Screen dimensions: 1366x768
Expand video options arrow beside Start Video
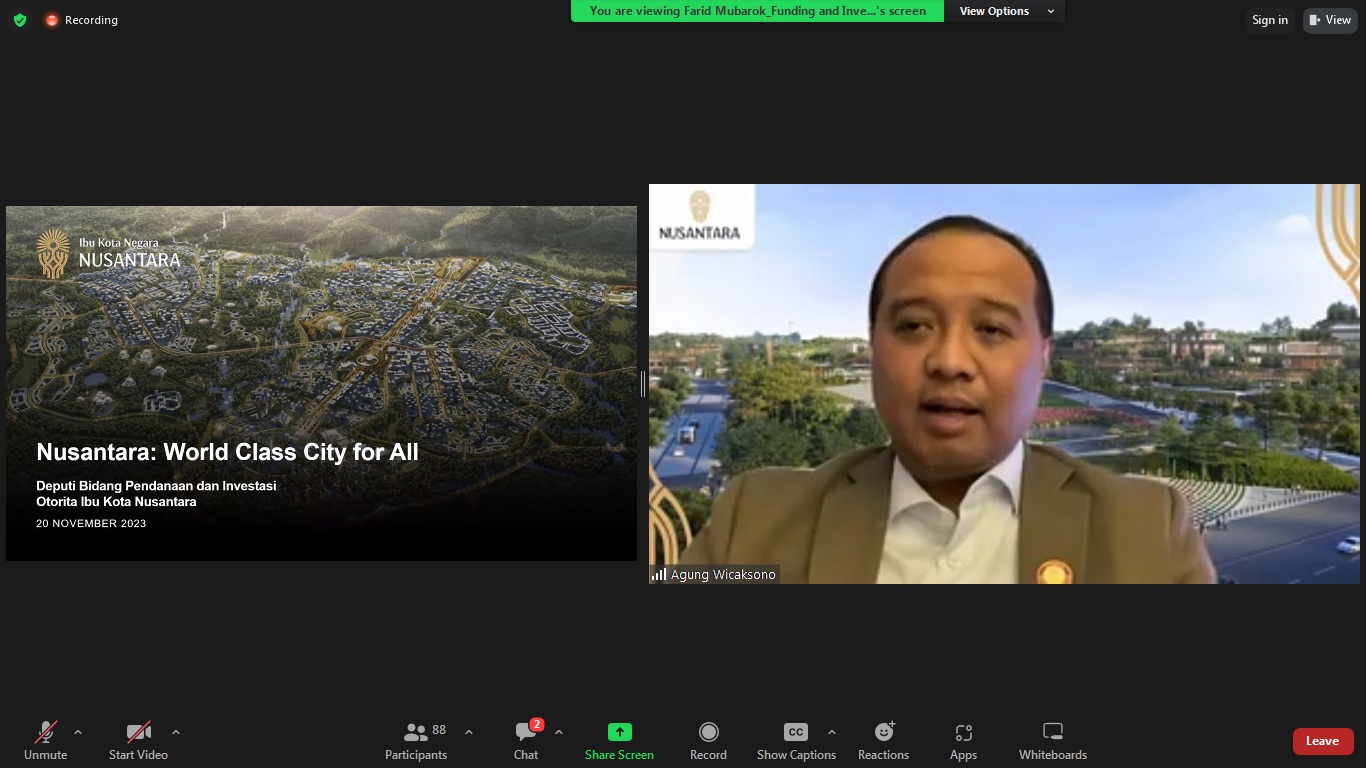tap(176, 732)
